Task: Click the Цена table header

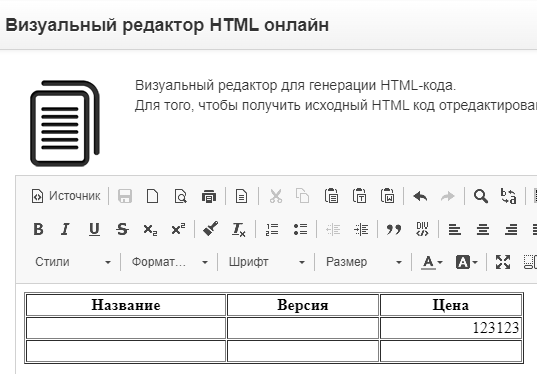Action: coord(451,305)
